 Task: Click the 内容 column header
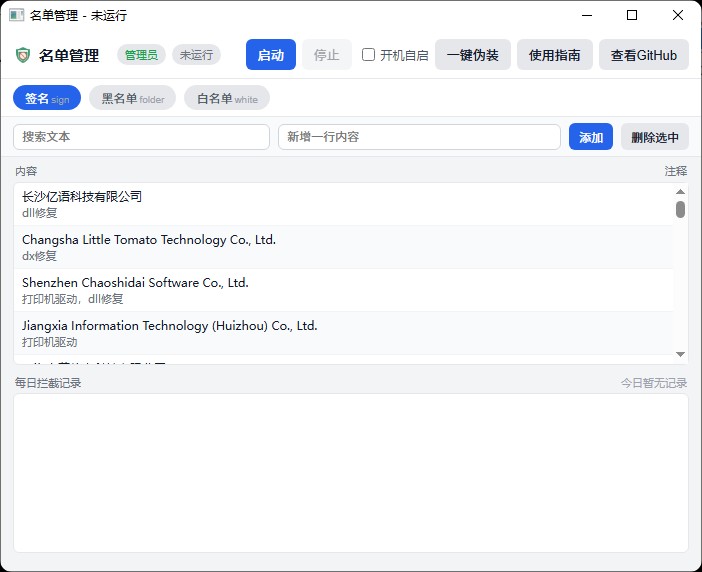[x=26, y=171]
